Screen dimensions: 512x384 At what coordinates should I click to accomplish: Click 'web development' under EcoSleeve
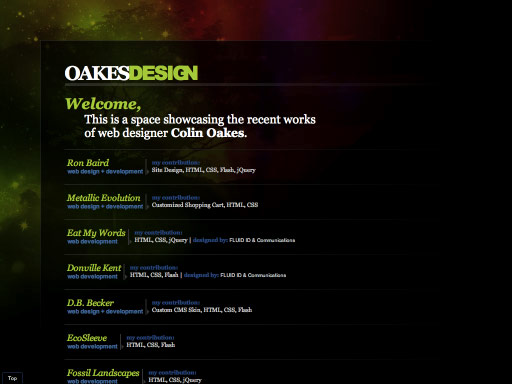92,346
